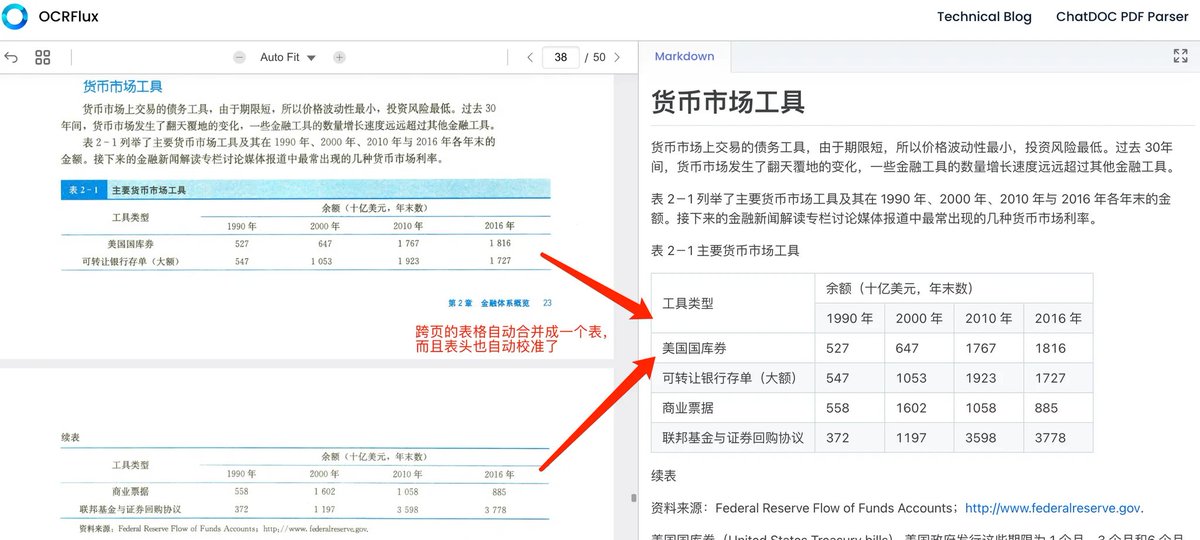Click the total pages text 50
This screenshot has height=540, width=1200.
599,58
